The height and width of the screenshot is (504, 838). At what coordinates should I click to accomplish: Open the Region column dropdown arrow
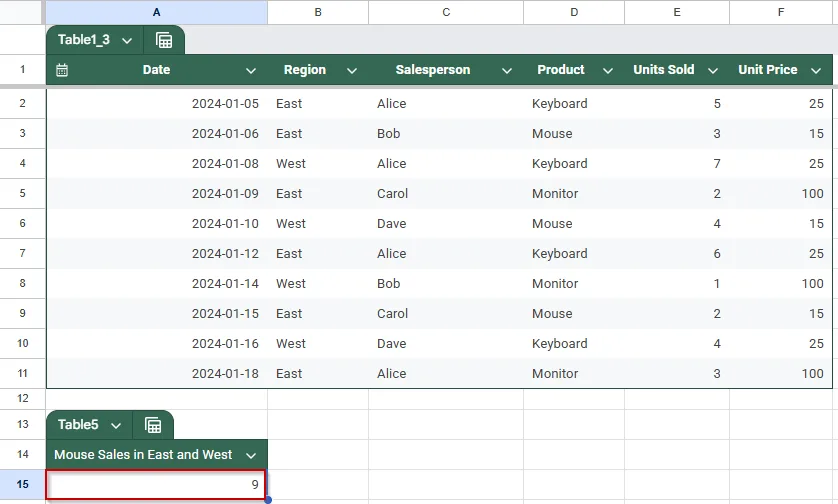tap(352, 71)
